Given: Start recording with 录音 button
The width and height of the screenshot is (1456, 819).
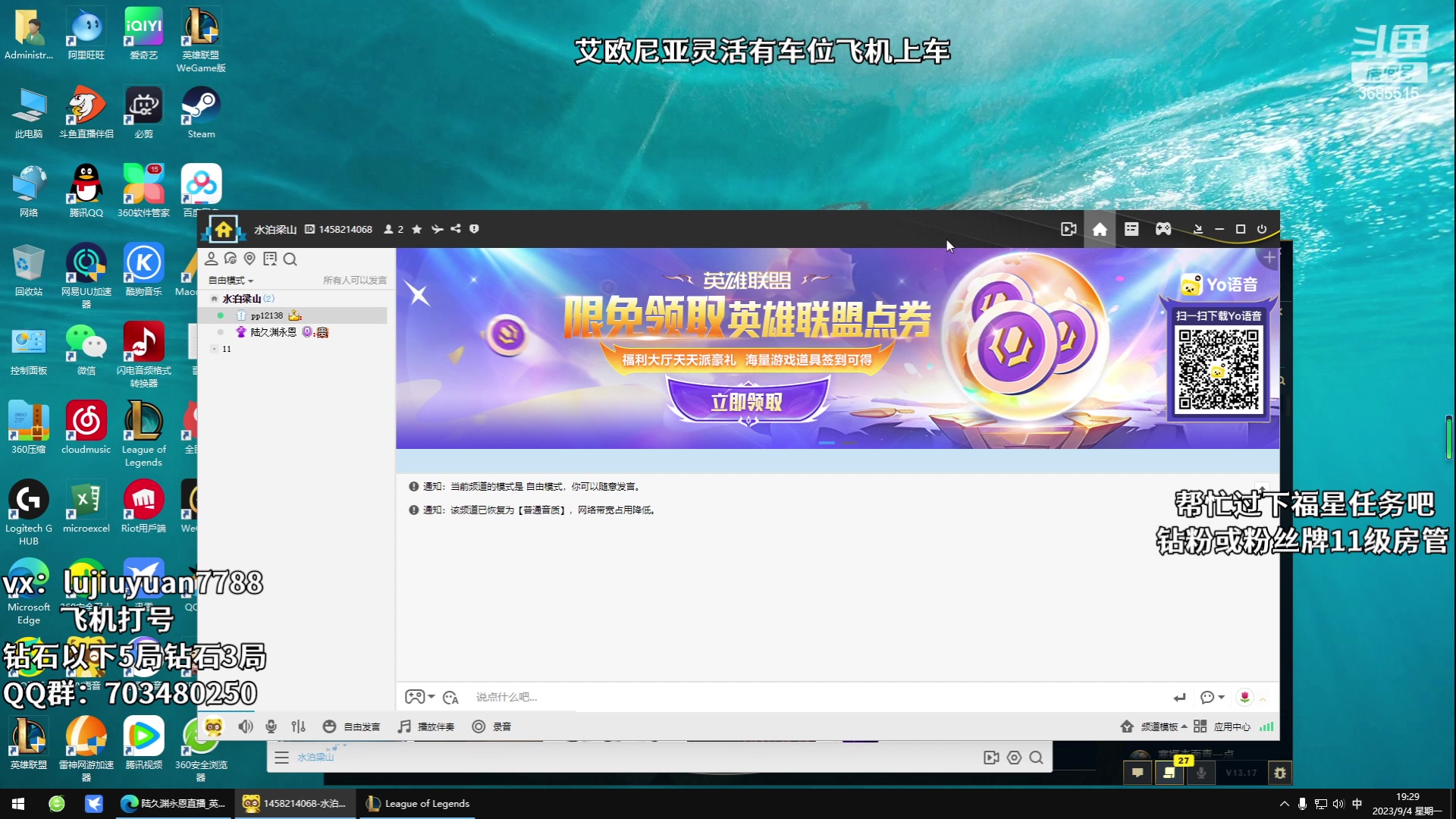Looking at the screenshot, I should [x=491, y=726].
